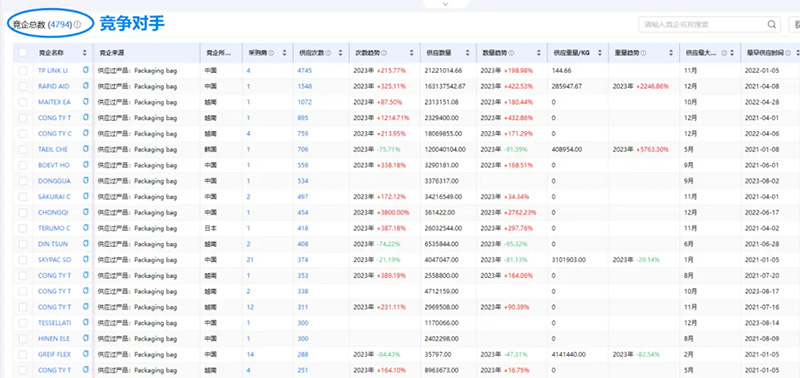Screen dimensions: 800x378
Task: Click copy icon next to HINEN ELE
Action: [85, 338]
